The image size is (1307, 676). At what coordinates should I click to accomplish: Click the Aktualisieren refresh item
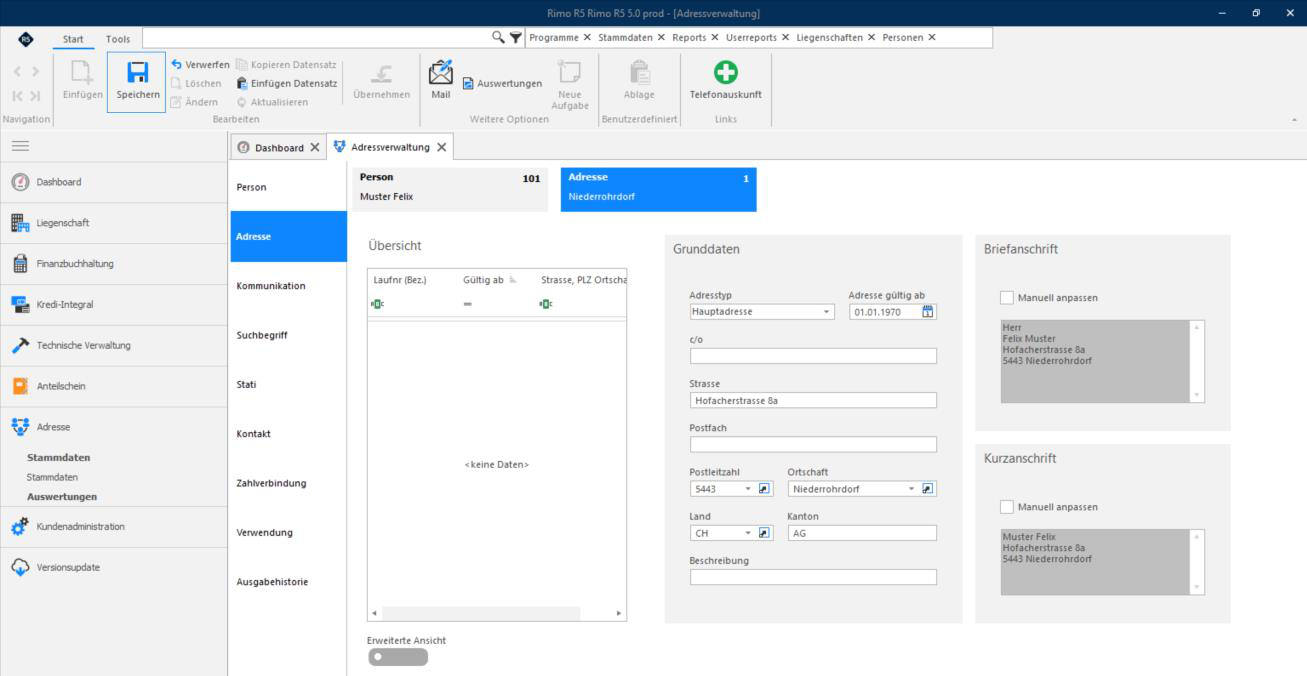click(271, 101)
